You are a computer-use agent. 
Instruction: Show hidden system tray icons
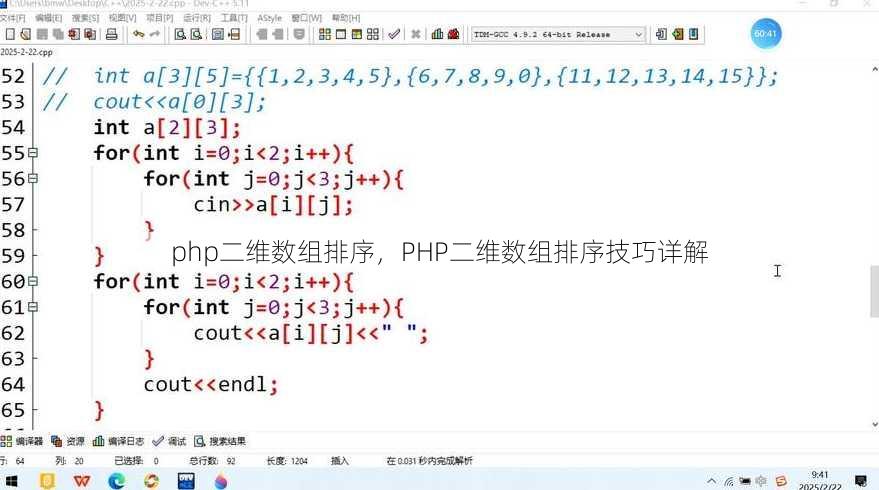pos(711,481)
